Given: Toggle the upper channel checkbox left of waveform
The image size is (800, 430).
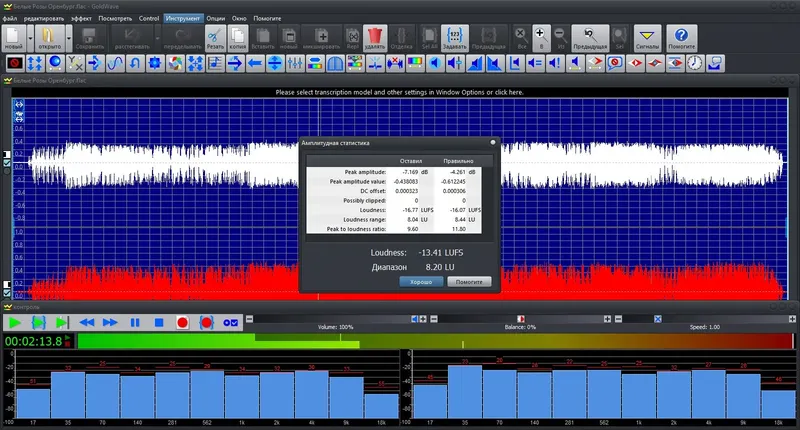Looking at the screenshot, I should click(6, 162).
